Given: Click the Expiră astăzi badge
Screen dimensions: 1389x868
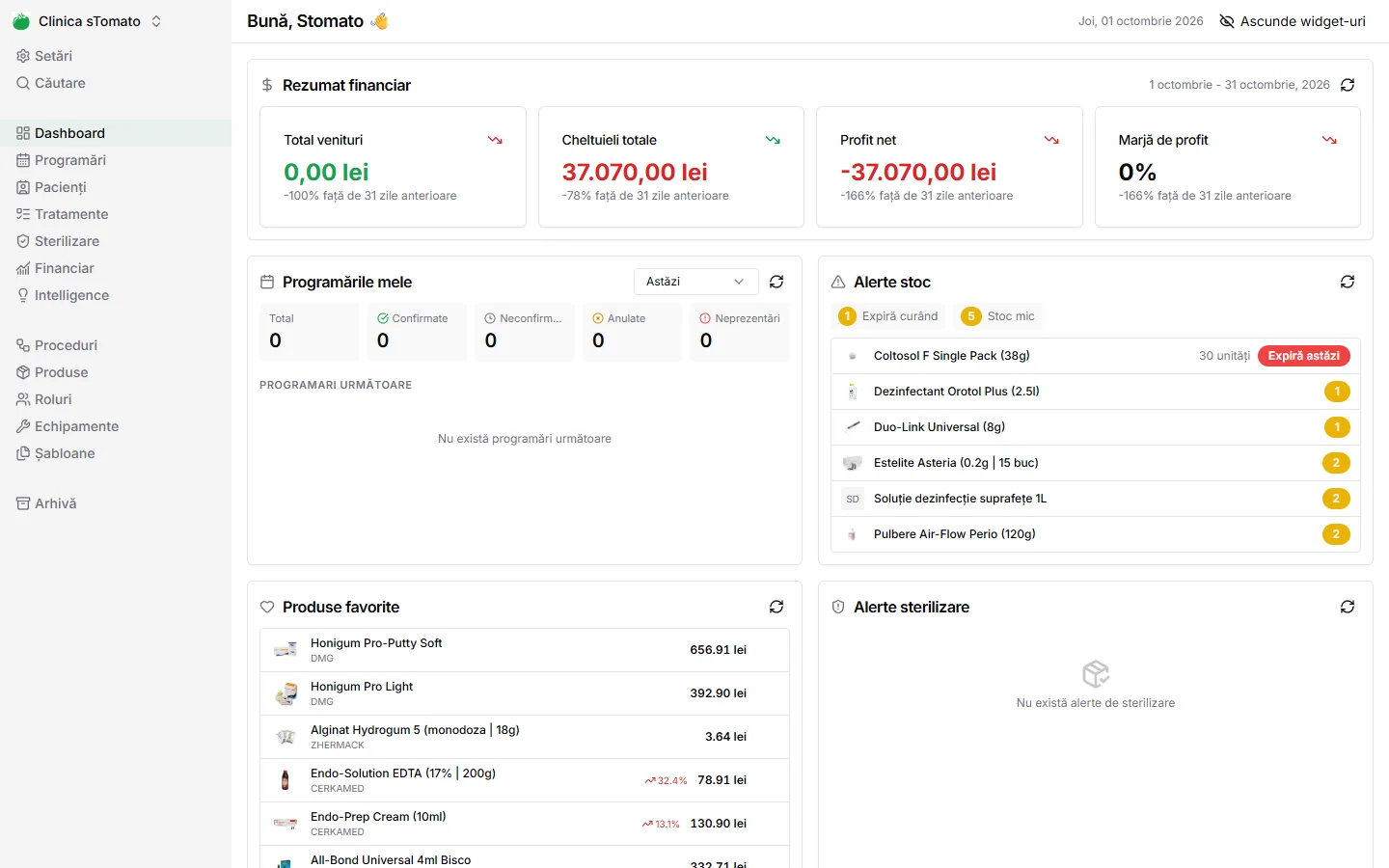Looking at the screenshot, I should (1304, 356).
